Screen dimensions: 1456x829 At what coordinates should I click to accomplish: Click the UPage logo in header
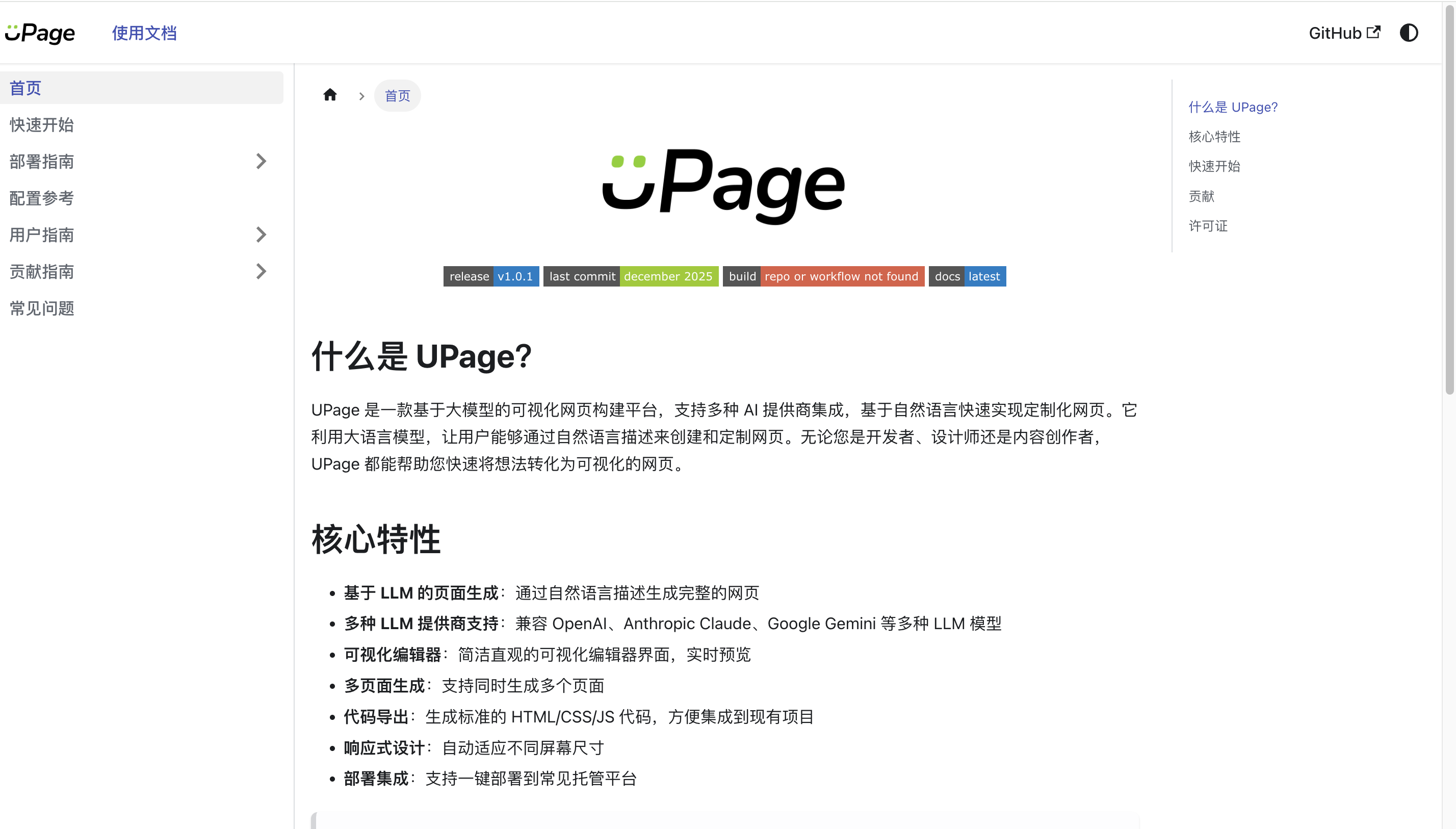(40, 33)
